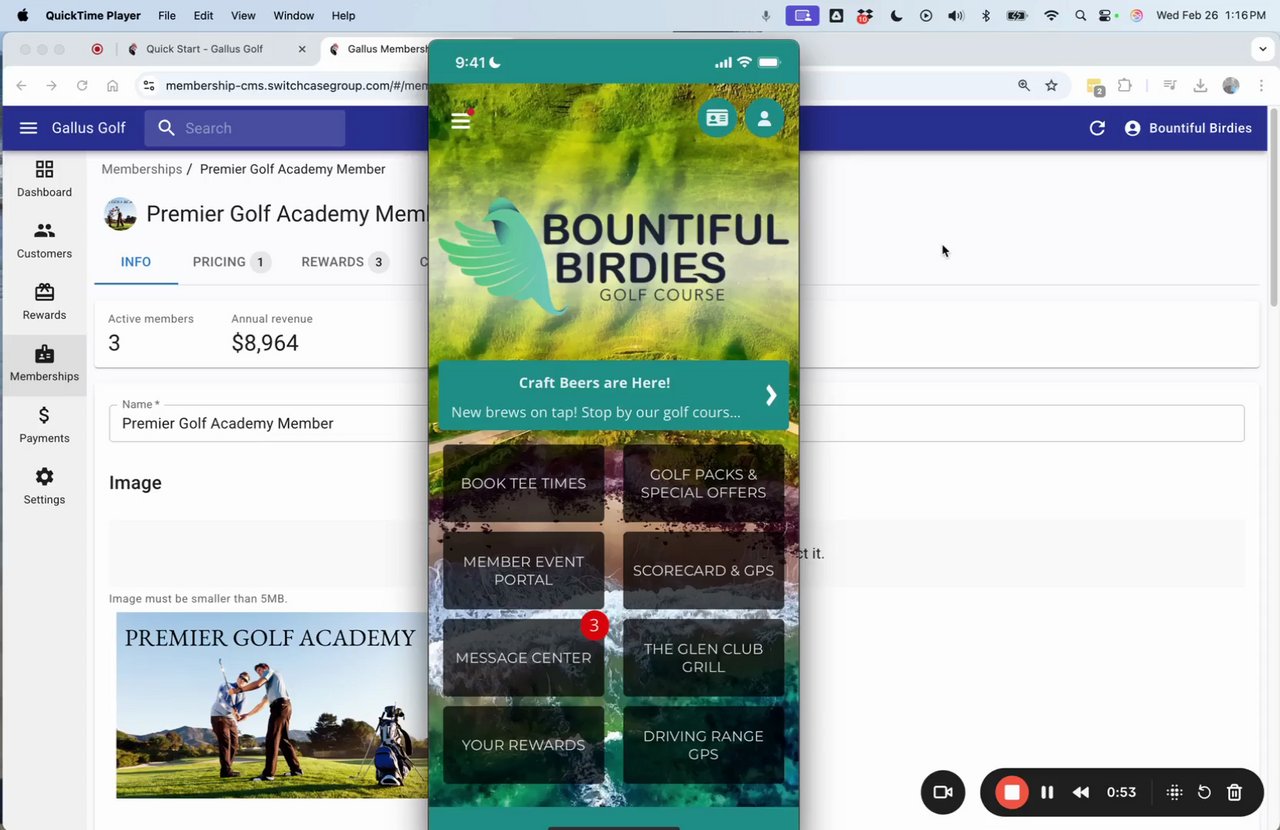
Task: Close the Quick Start - Gallus Golf tab
Action: coord(302,49)
